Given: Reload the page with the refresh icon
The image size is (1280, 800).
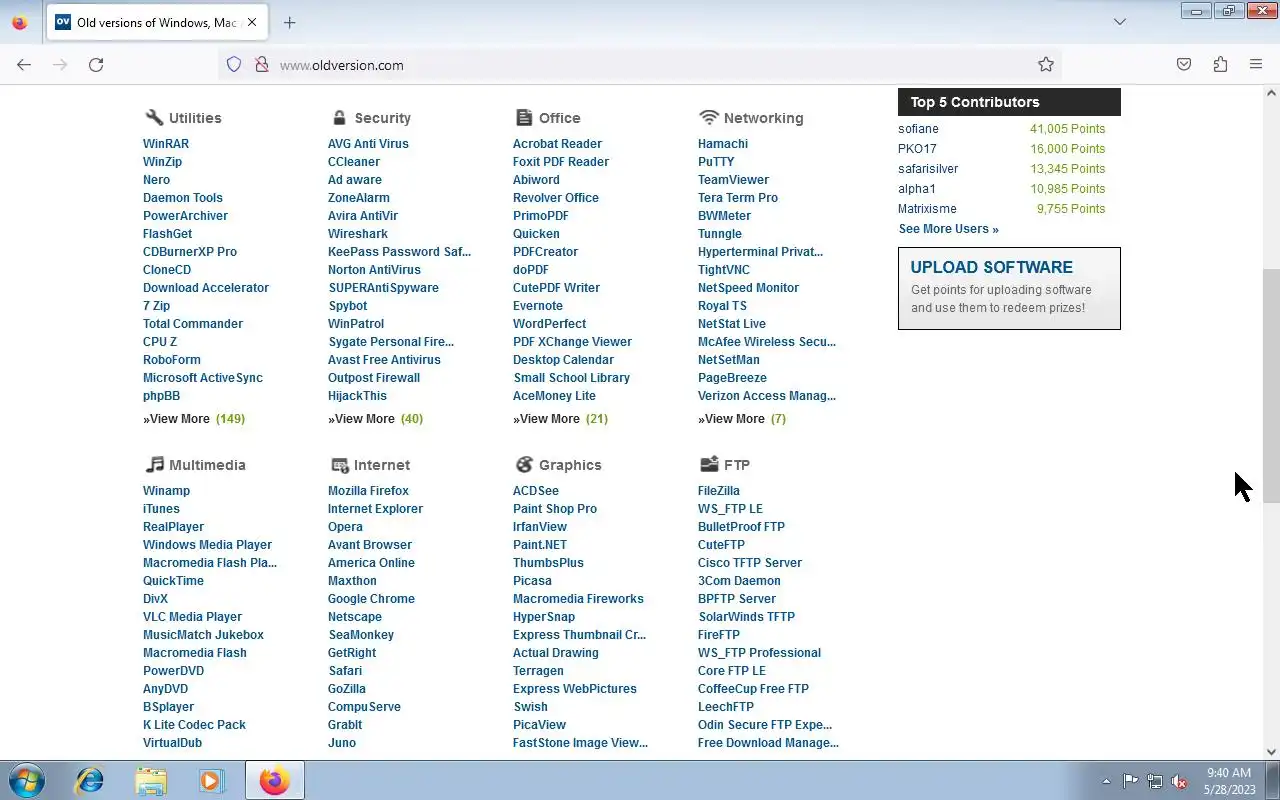Looking at the screenshot, I should pos(96,65).
